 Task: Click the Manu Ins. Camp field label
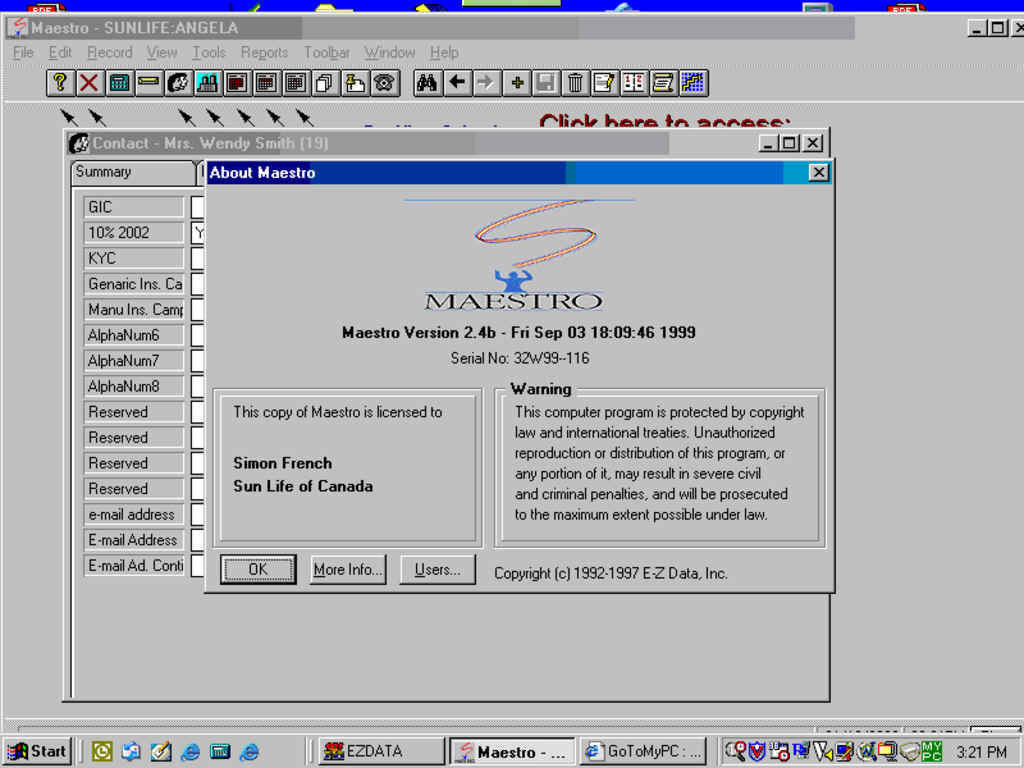(134, 310)
